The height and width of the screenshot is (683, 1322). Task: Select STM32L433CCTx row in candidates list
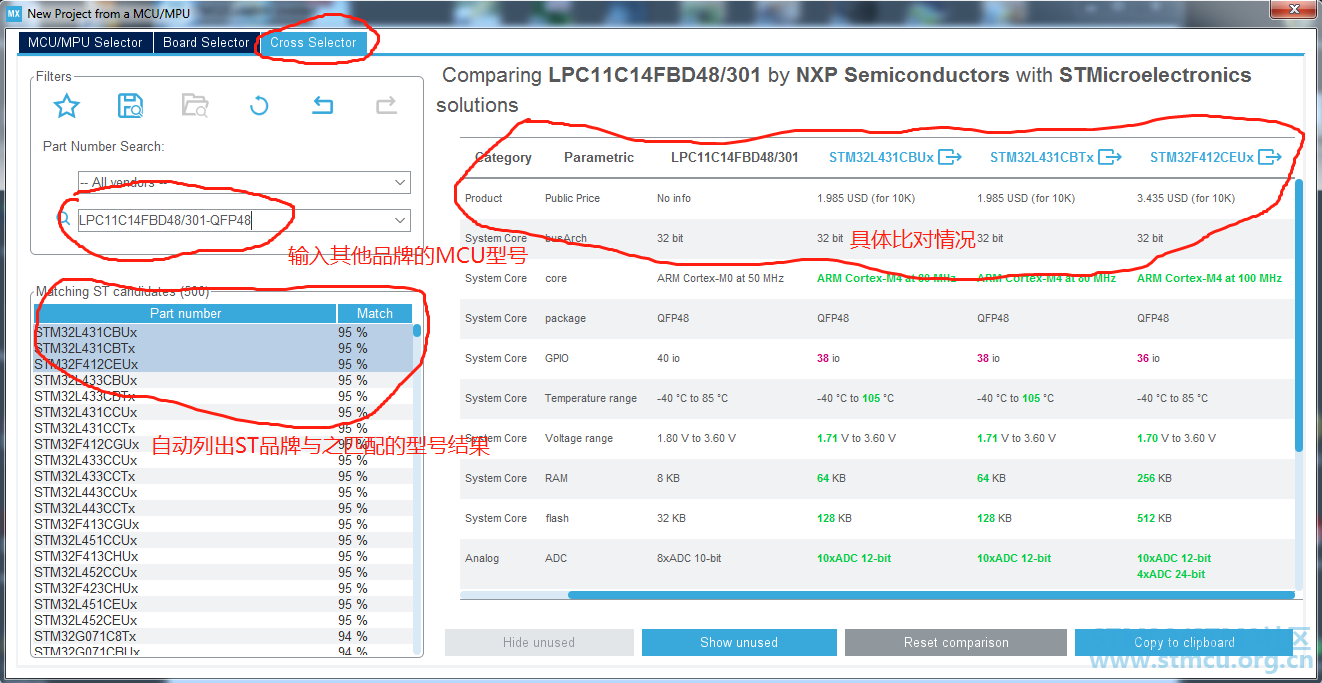(223, 476)
